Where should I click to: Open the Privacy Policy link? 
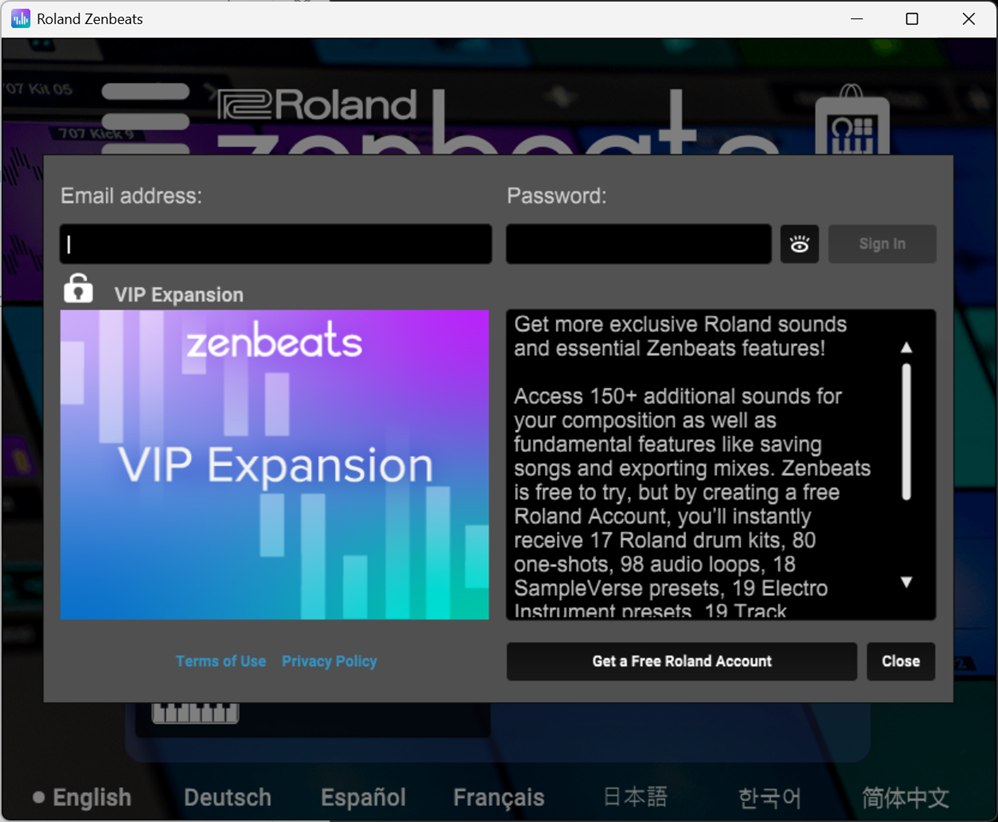[329, 662]
